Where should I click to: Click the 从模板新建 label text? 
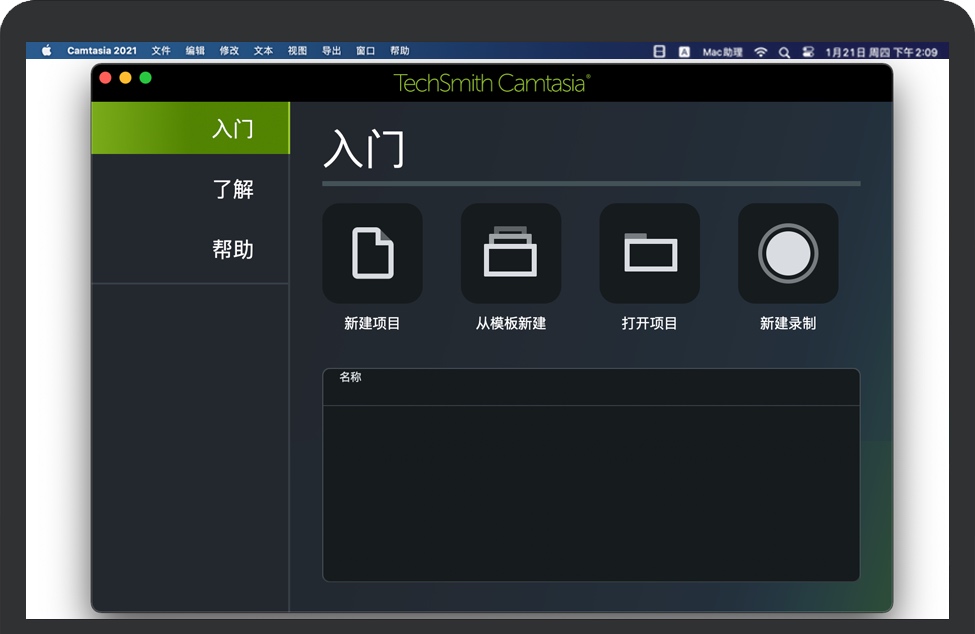(x=511, y=323)
